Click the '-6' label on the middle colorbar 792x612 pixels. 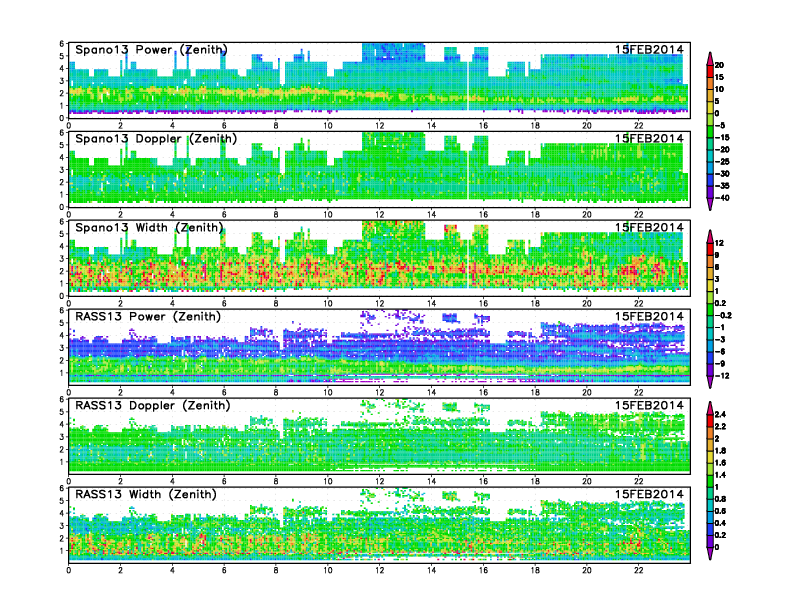(720, 351)
